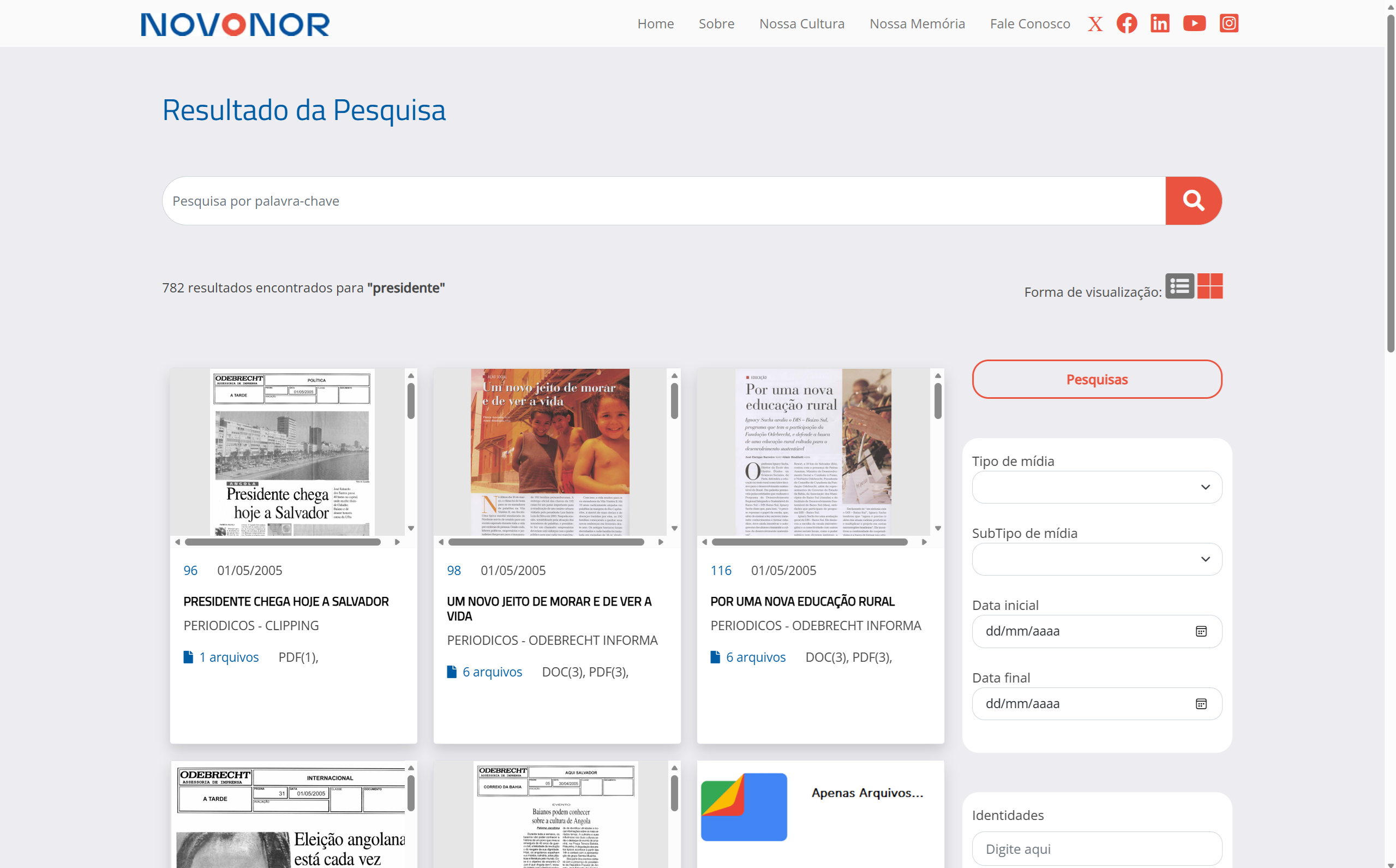Click right arrow under Presidente thumbnail
1396x868 pixels.
[397, 542]
